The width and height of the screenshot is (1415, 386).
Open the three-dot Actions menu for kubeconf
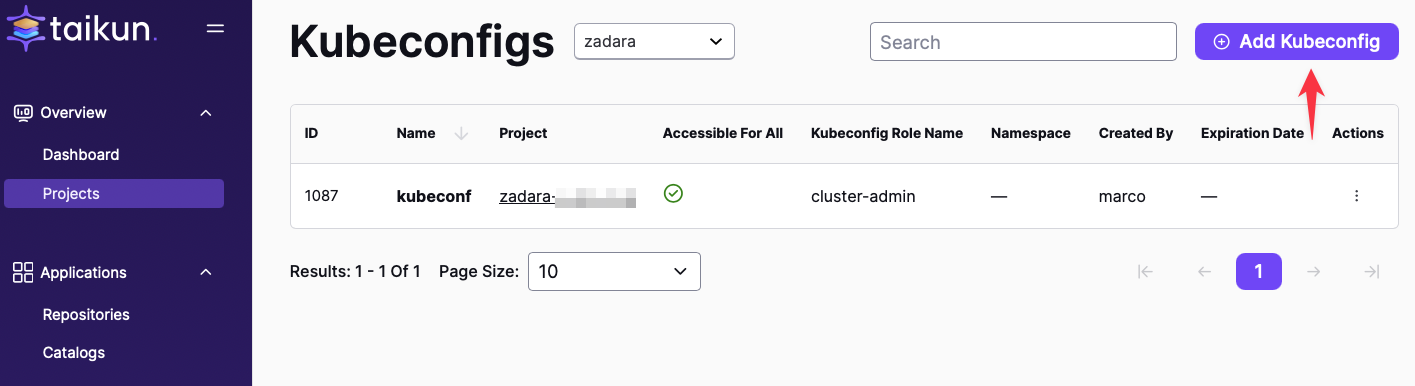point(1357,196)
